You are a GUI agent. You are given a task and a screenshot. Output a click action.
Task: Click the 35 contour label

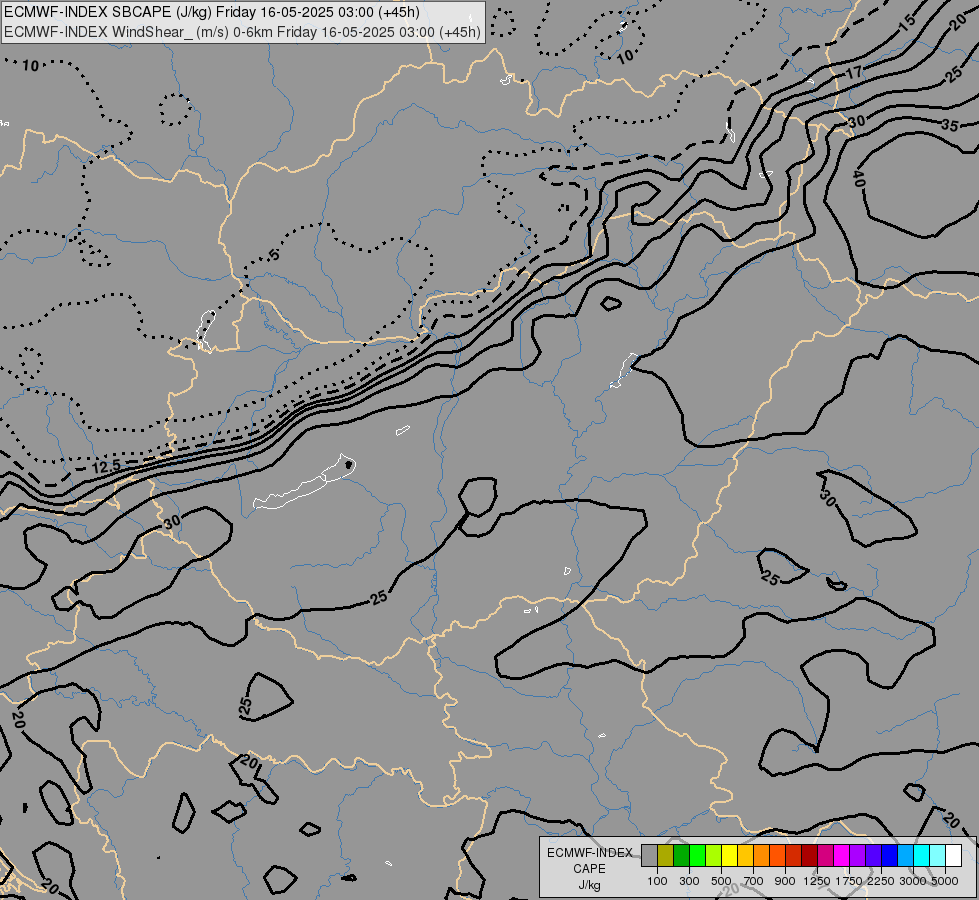click(x=949, y=125)
